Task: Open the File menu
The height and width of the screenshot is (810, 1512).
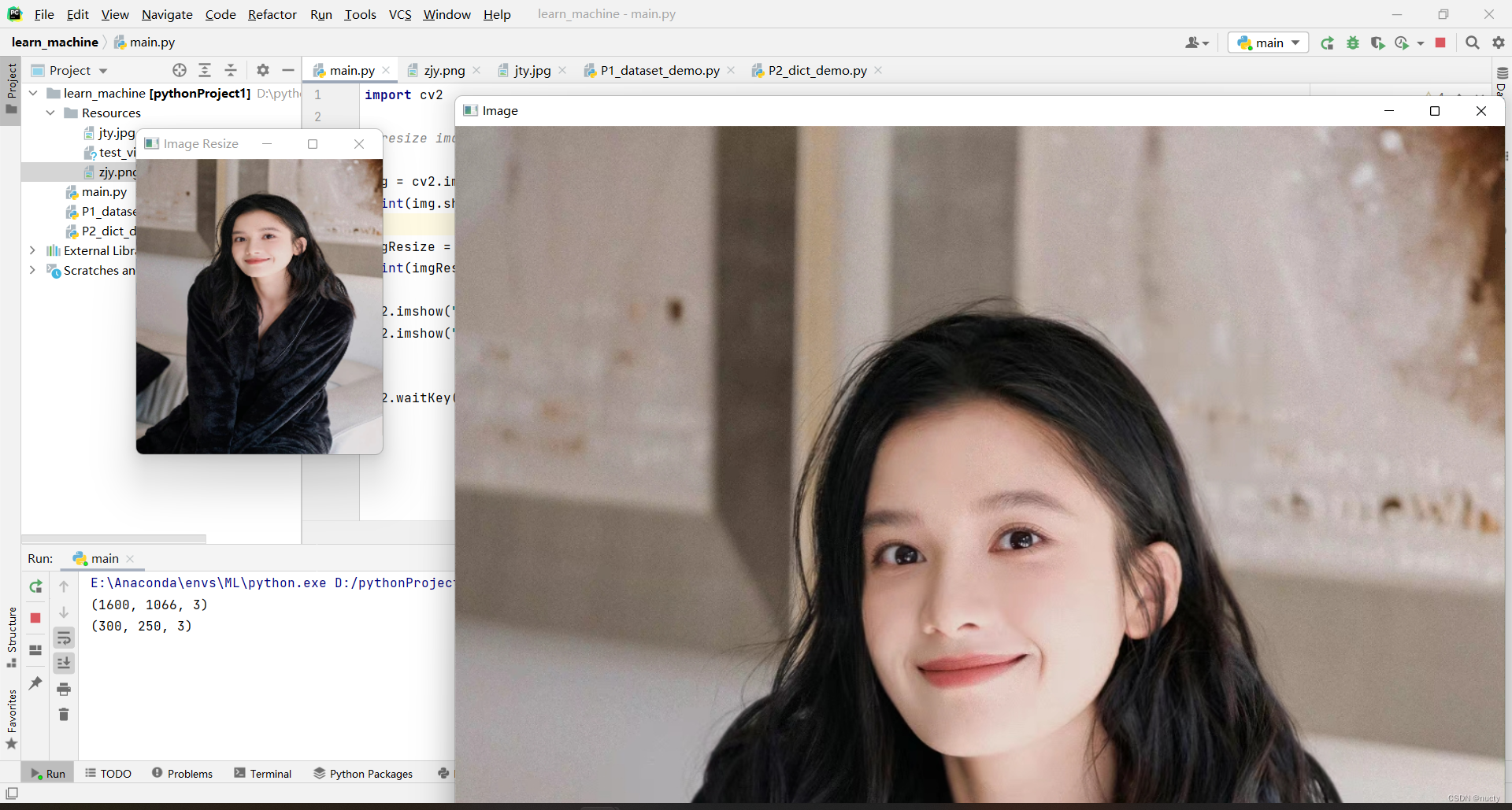Action: 44,14
